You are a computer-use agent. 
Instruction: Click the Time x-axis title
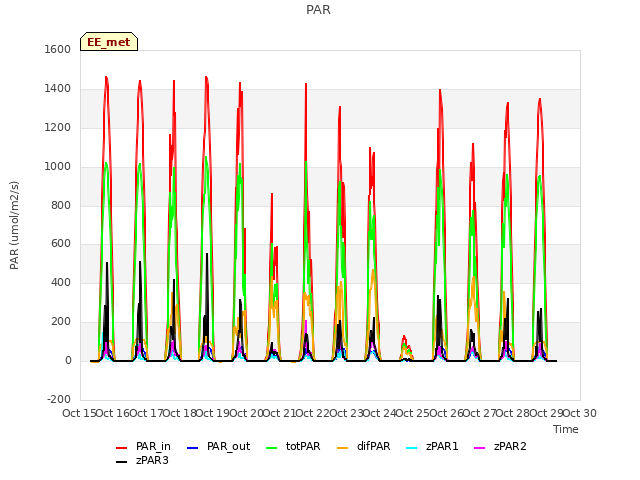click(566, 429)
